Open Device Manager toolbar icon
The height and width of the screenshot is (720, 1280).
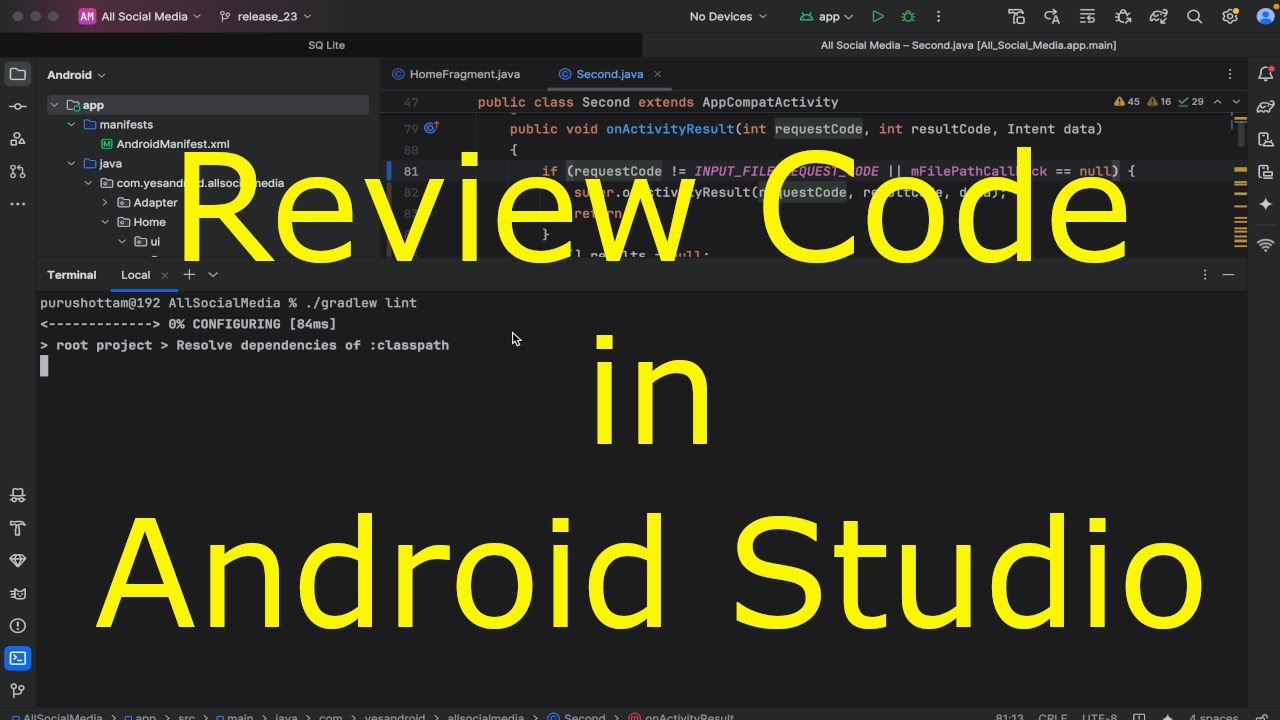1017,16
